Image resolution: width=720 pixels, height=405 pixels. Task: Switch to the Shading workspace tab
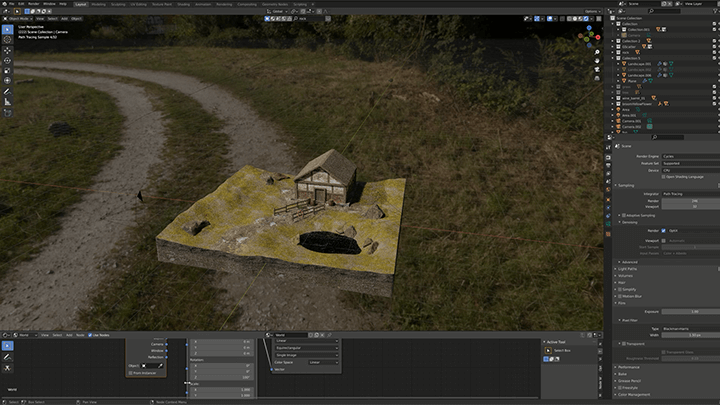pyautogui.click(x=183, y=4)
